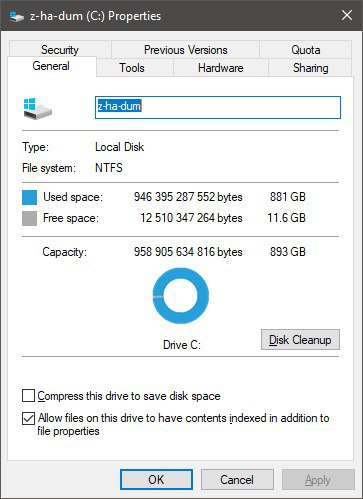Click the Windows drive icon beside the name field
Viewport: 363px width, 499px height.
pos(38,109)
